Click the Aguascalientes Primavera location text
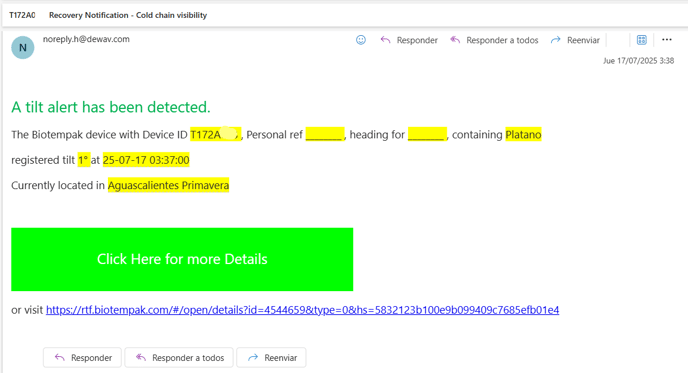 (168, 186)
